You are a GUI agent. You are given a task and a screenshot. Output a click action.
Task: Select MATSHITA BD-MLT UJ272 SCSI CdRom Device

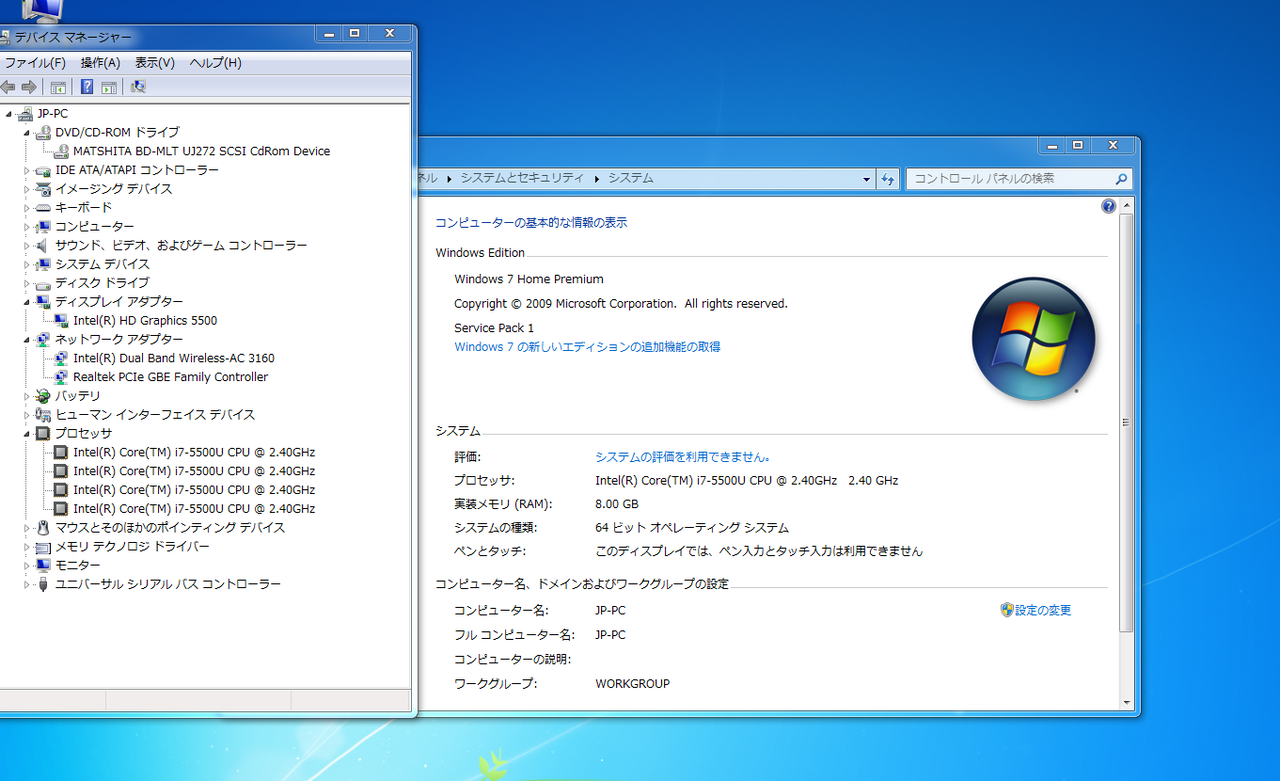[x=201, y=151]
